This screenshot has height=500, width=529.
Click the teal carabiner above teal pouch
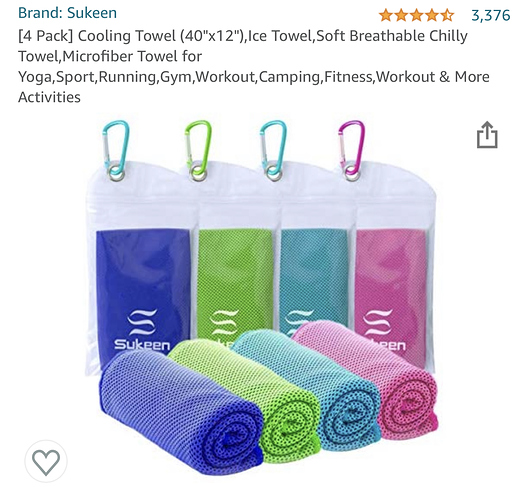(274, 150)
